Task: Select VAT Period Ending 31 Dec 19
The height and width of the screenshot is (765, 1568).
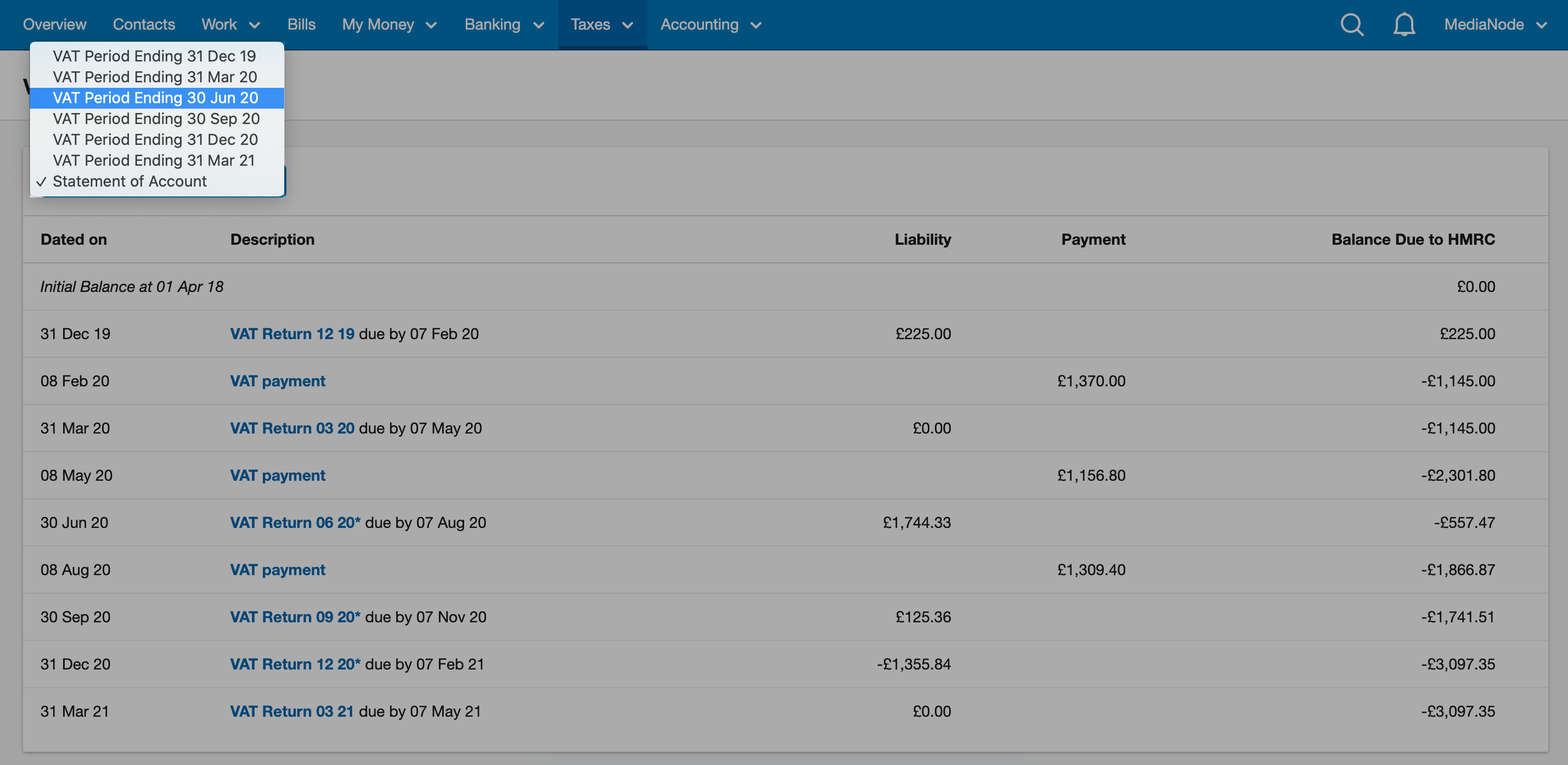Action: tap(157, 56)
